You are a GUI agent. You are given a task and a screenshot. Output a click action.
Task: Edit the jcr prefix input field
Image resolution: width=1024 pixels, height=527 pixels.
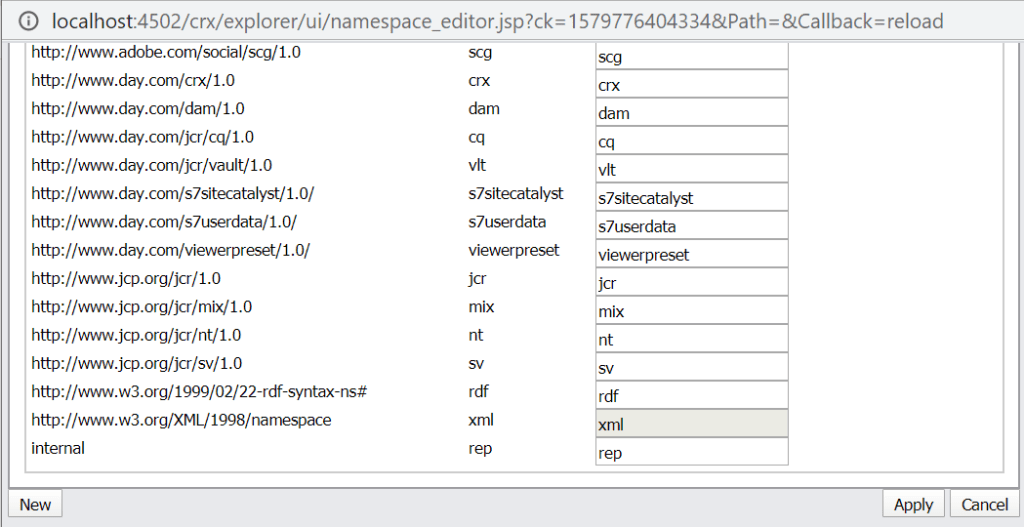point(691,283)
